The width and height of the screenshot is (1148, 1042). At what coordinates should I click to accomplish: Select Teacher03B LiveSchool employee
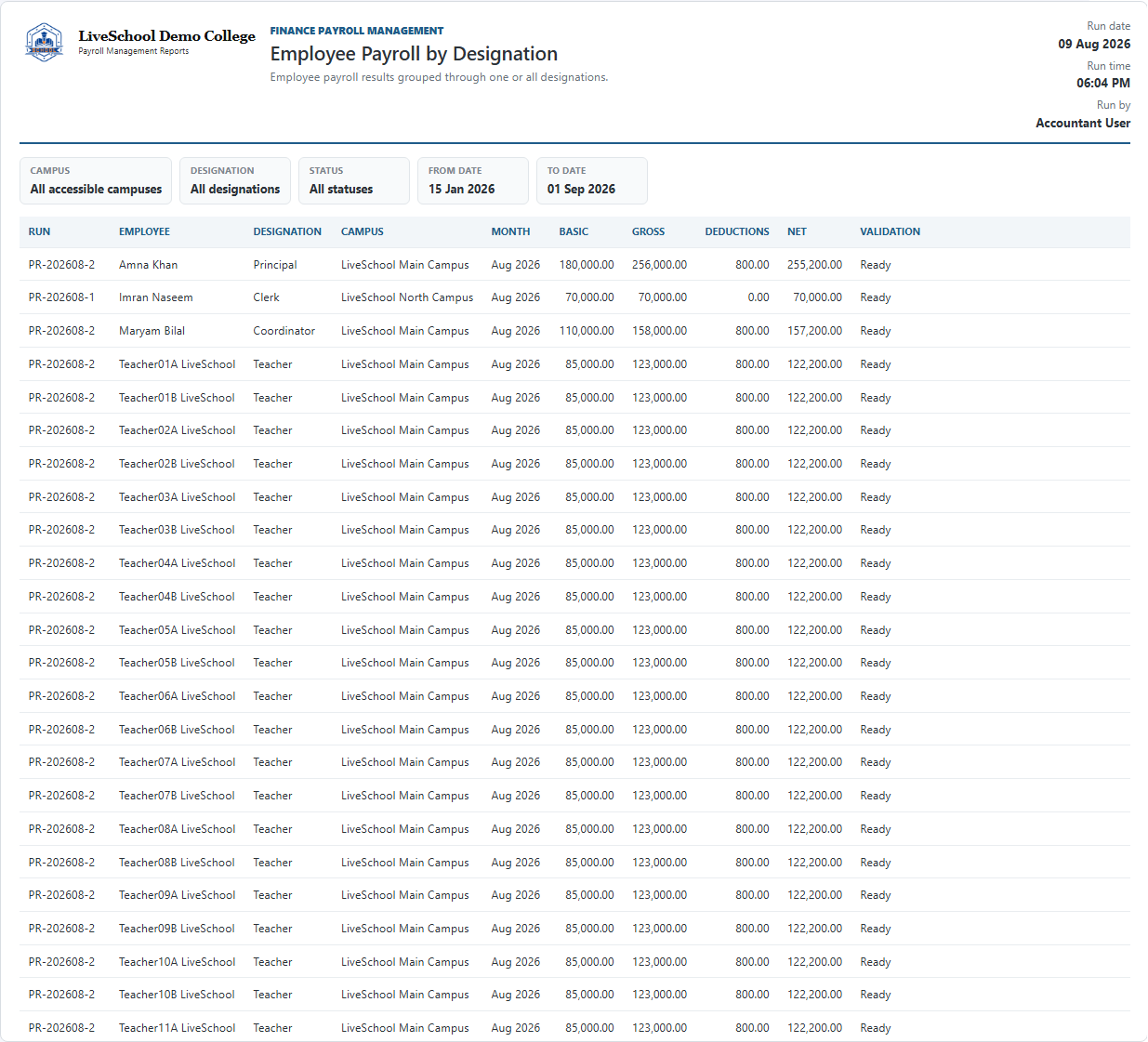[177, 530]
